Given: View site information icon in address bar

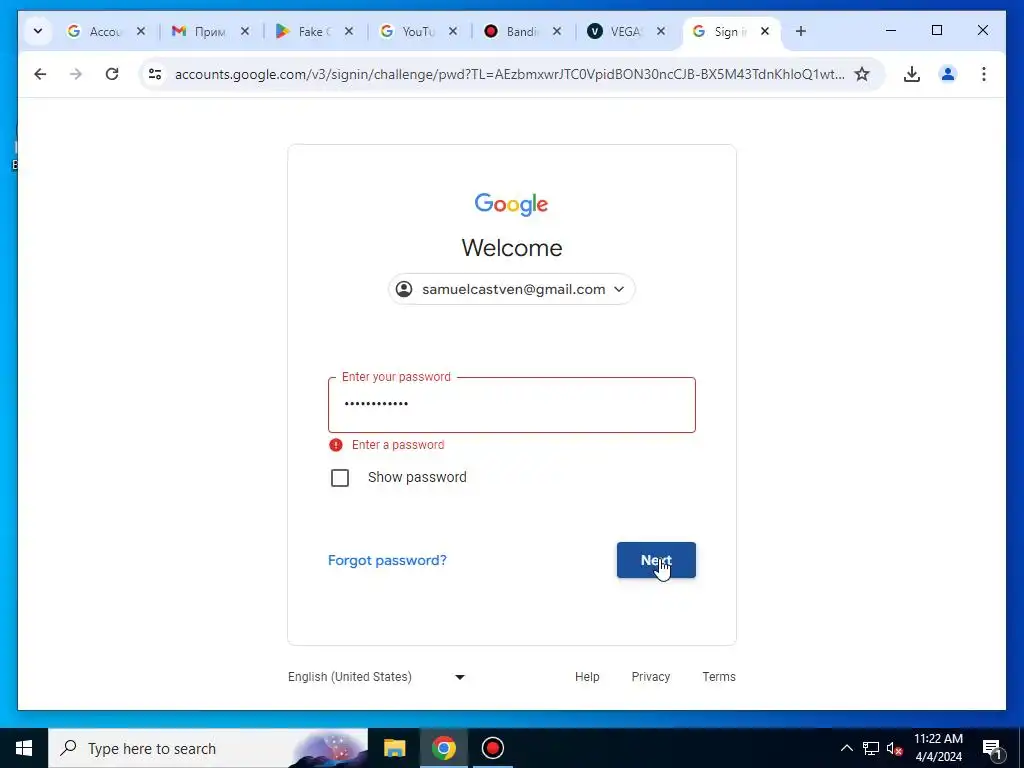Looking at the screenshot, I should (x=155, y=74).
